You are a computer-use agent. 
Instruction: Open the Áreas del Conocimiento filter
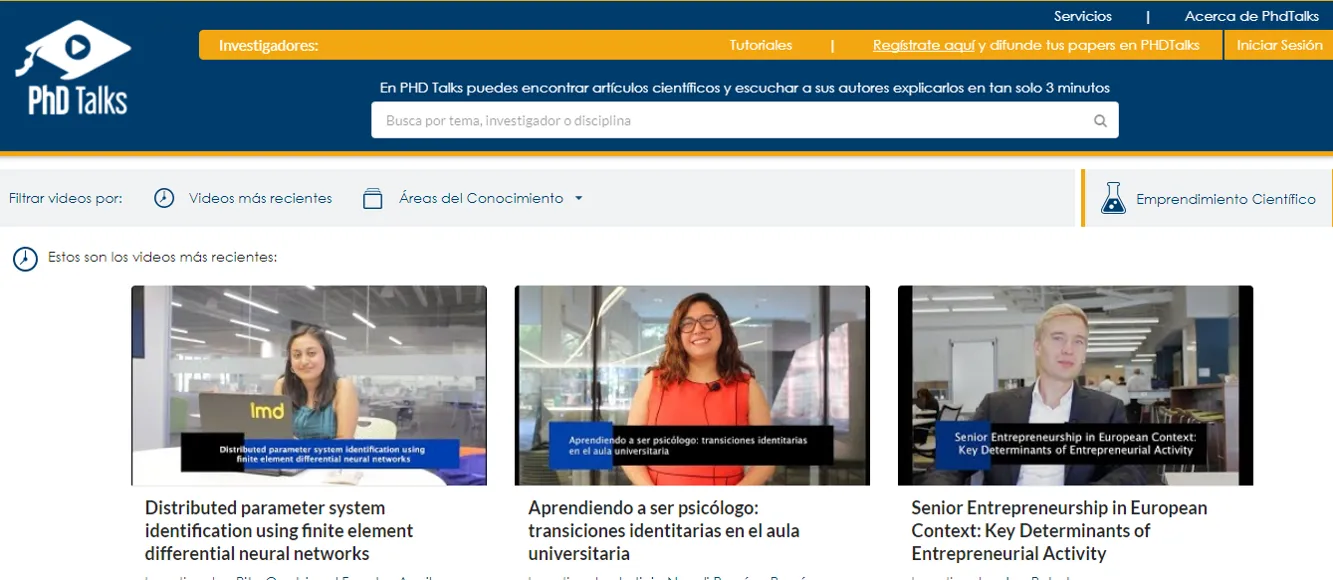coord(481,198)
